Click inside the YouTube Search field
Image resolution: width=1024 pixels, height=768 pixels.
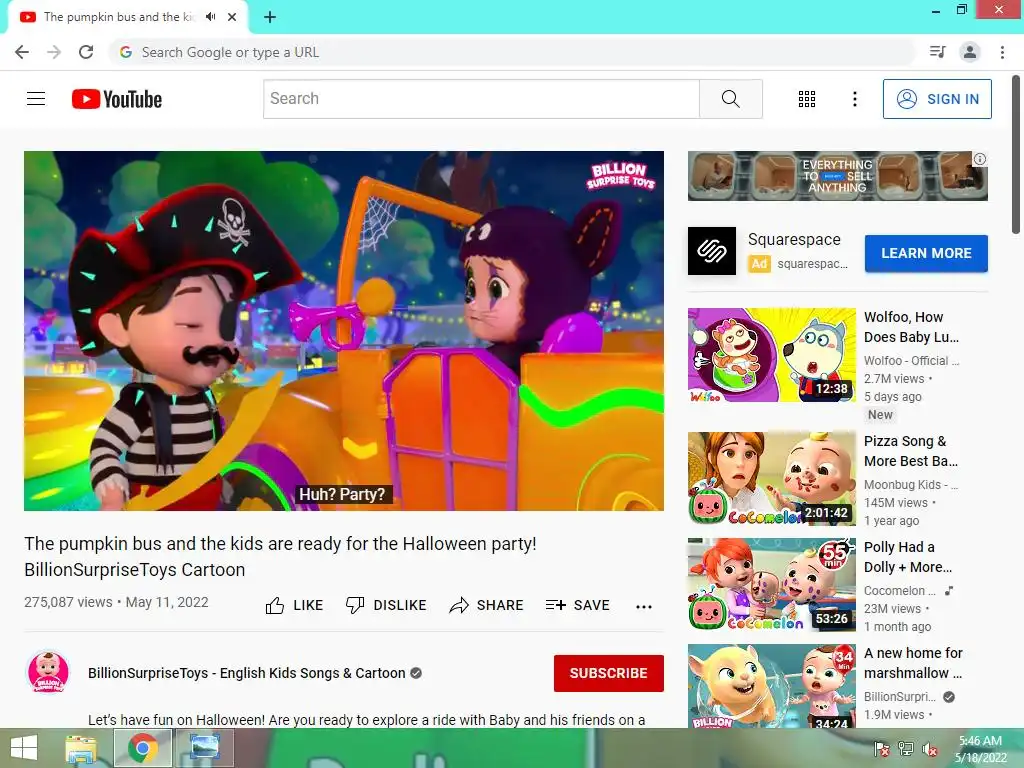(x=481, y=99)
